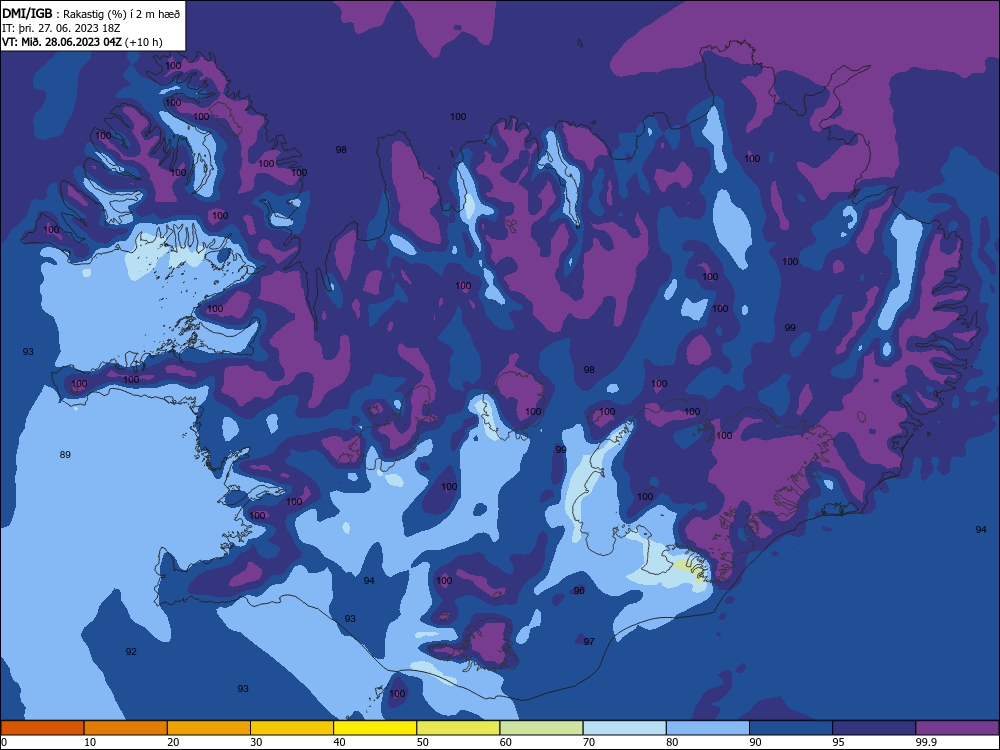
Task: Click the legend tick label '50'
Action: (x=423, y=742)
